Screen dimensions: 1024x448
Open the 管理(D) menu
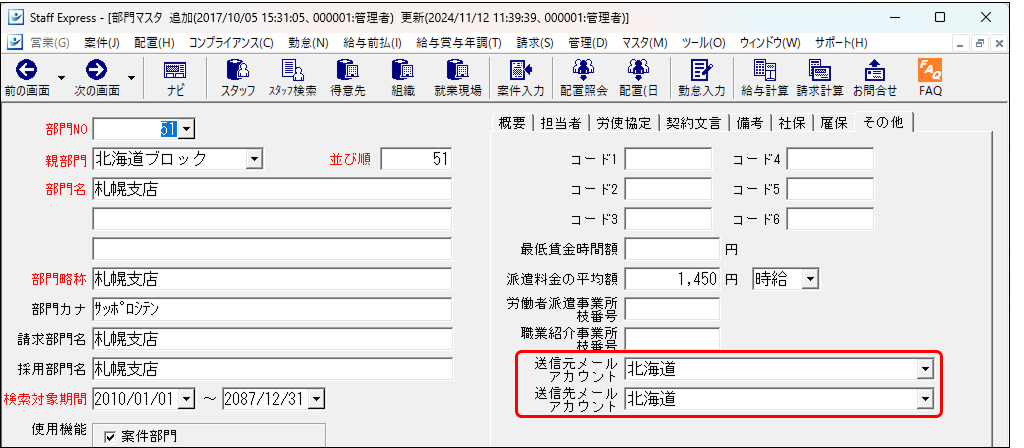pyautogui.click(x=588, y=43)
